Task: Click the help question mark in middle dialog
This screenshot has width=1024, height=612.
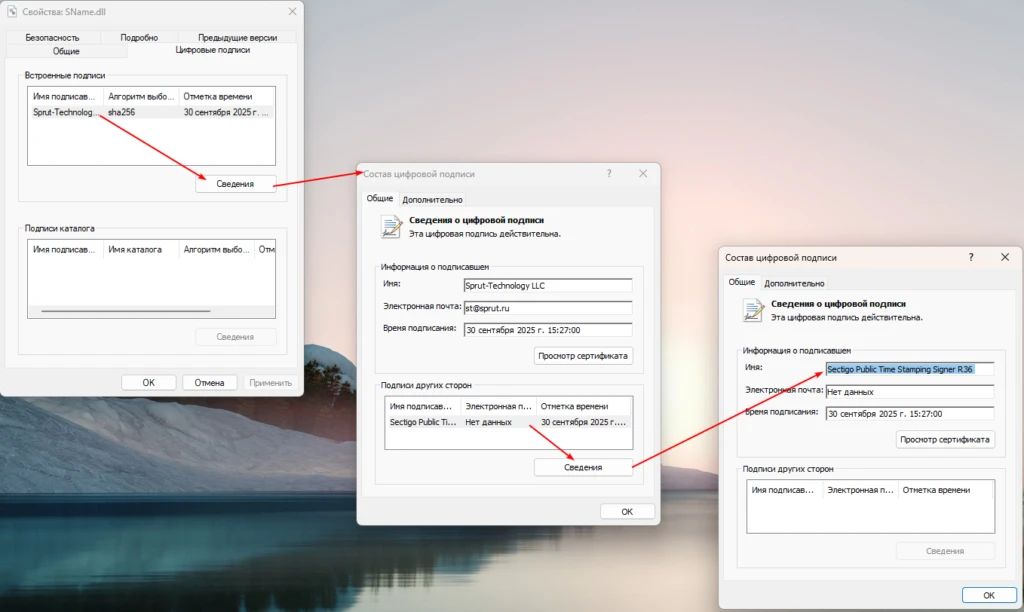Action: tap(609, 174)
